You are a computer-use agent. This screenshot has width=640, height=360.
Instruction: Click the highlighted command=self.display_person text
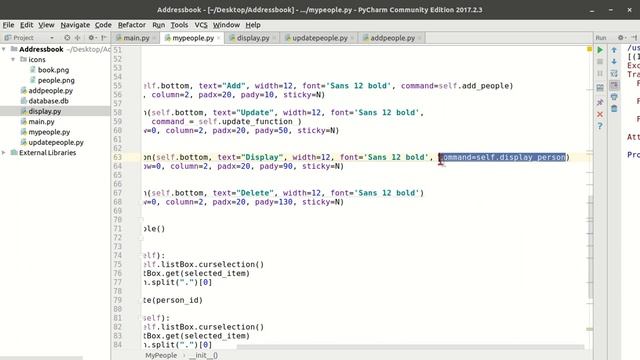pos(502,157)
